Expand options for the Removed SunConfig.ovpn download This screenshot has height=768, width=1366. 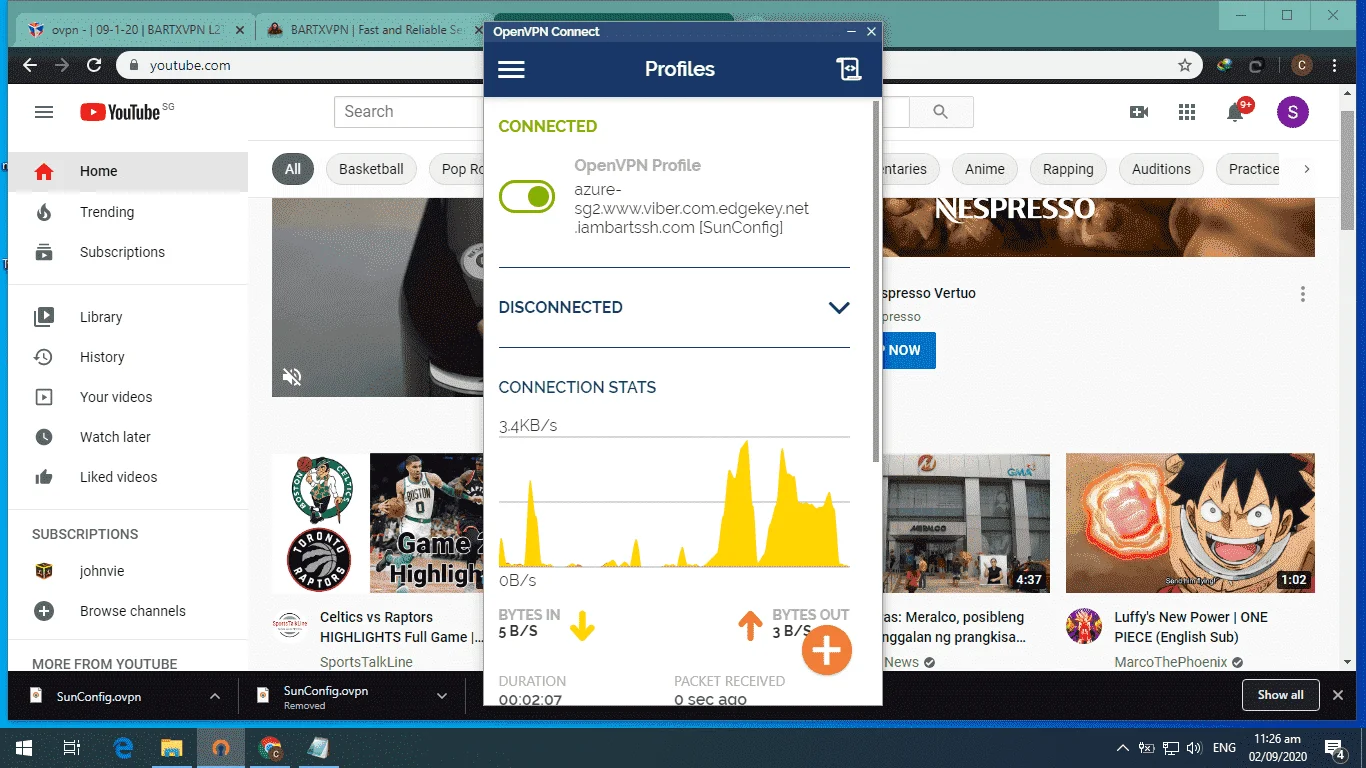(x=442, y=696)
